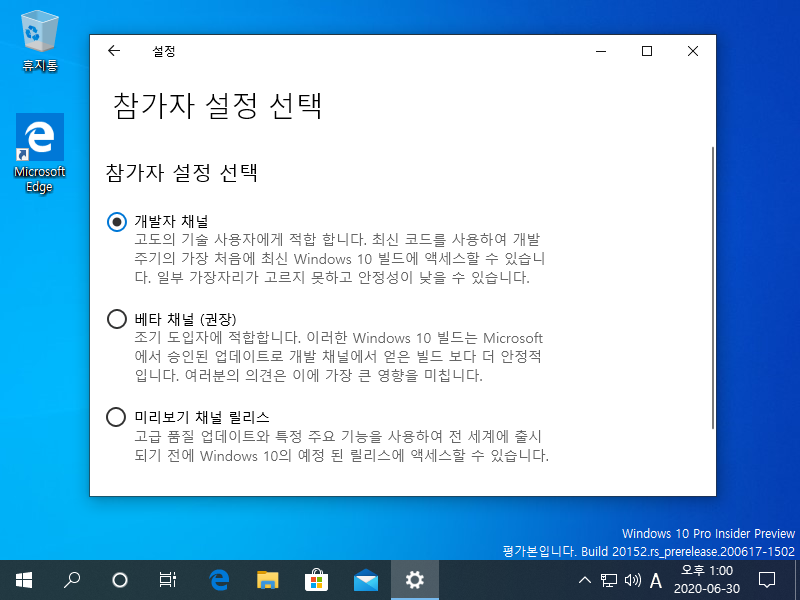Expand the hidden icons chevron in the tray
The image size is (800, 600).
tap(585, 578)
